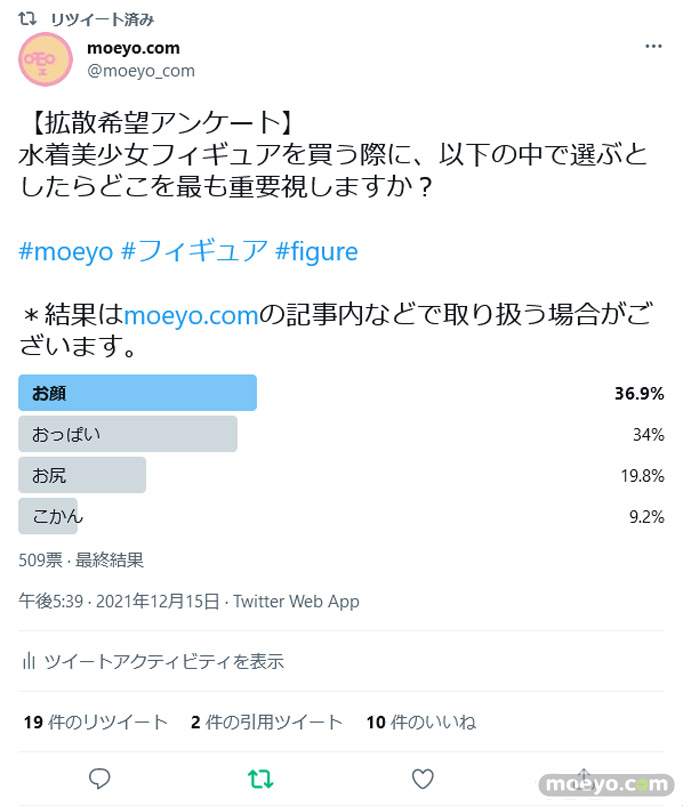Select the お顔 poll result bar
683x806 pixels.
[x=137, y=393]
